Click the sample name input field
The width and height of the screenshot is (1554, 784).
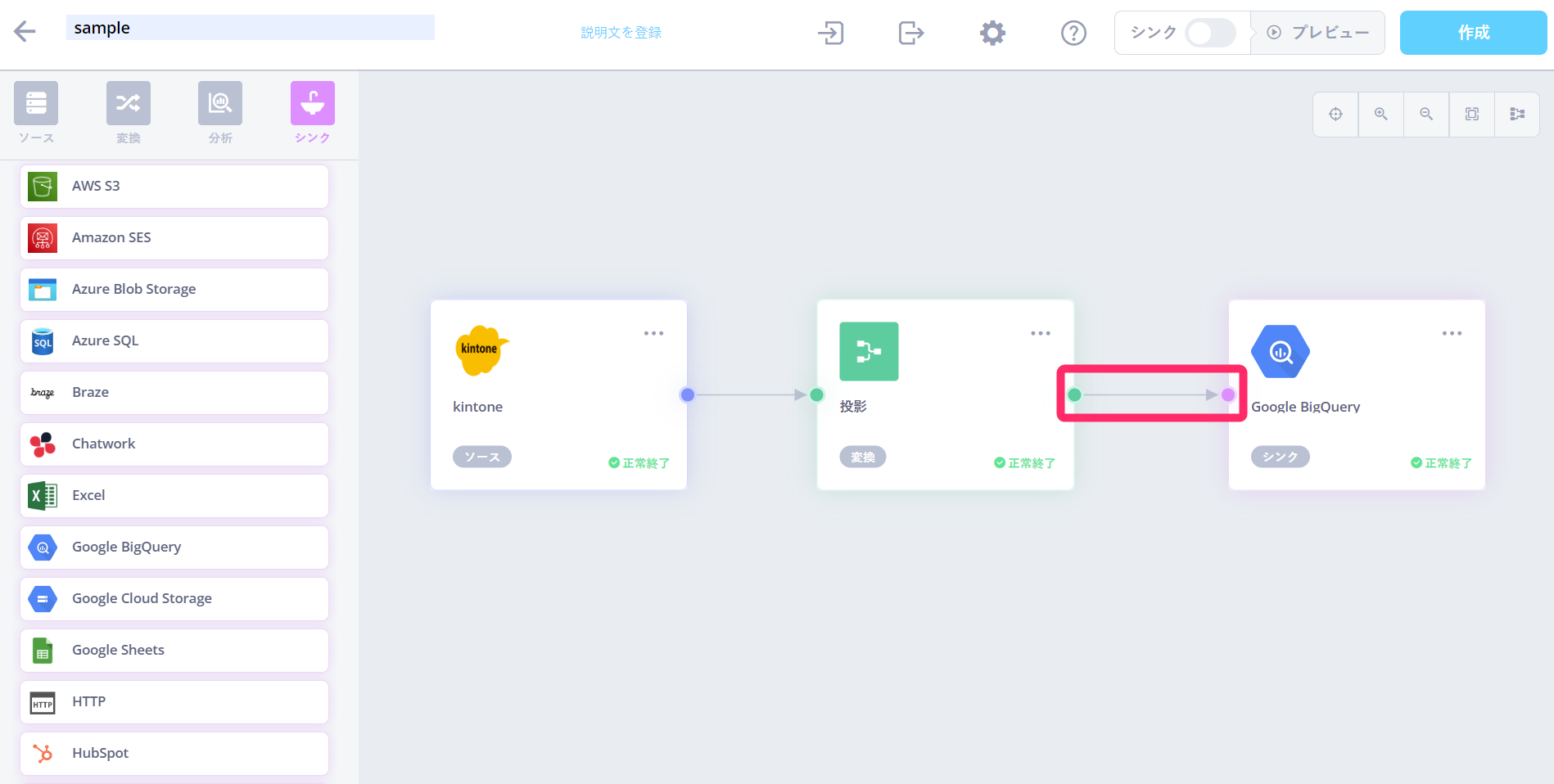click(250, 28)
